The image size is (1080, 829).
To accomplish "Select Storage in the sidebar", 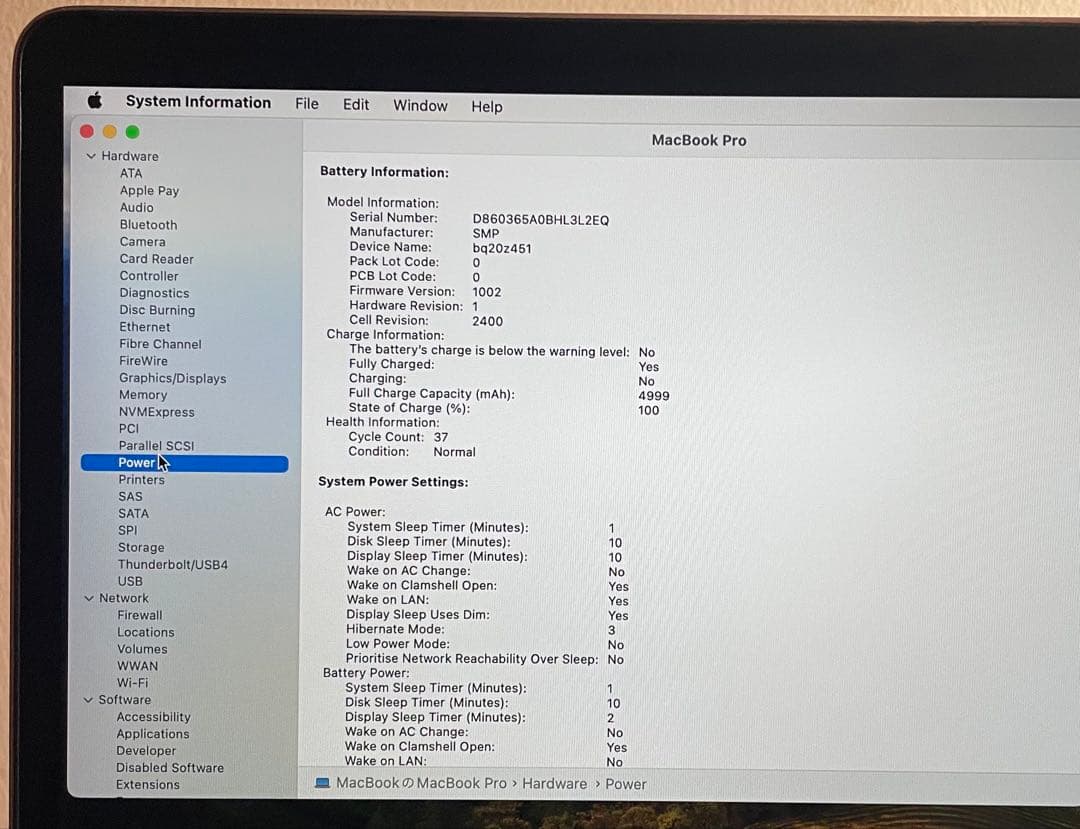I will click(x=141, y=547).
